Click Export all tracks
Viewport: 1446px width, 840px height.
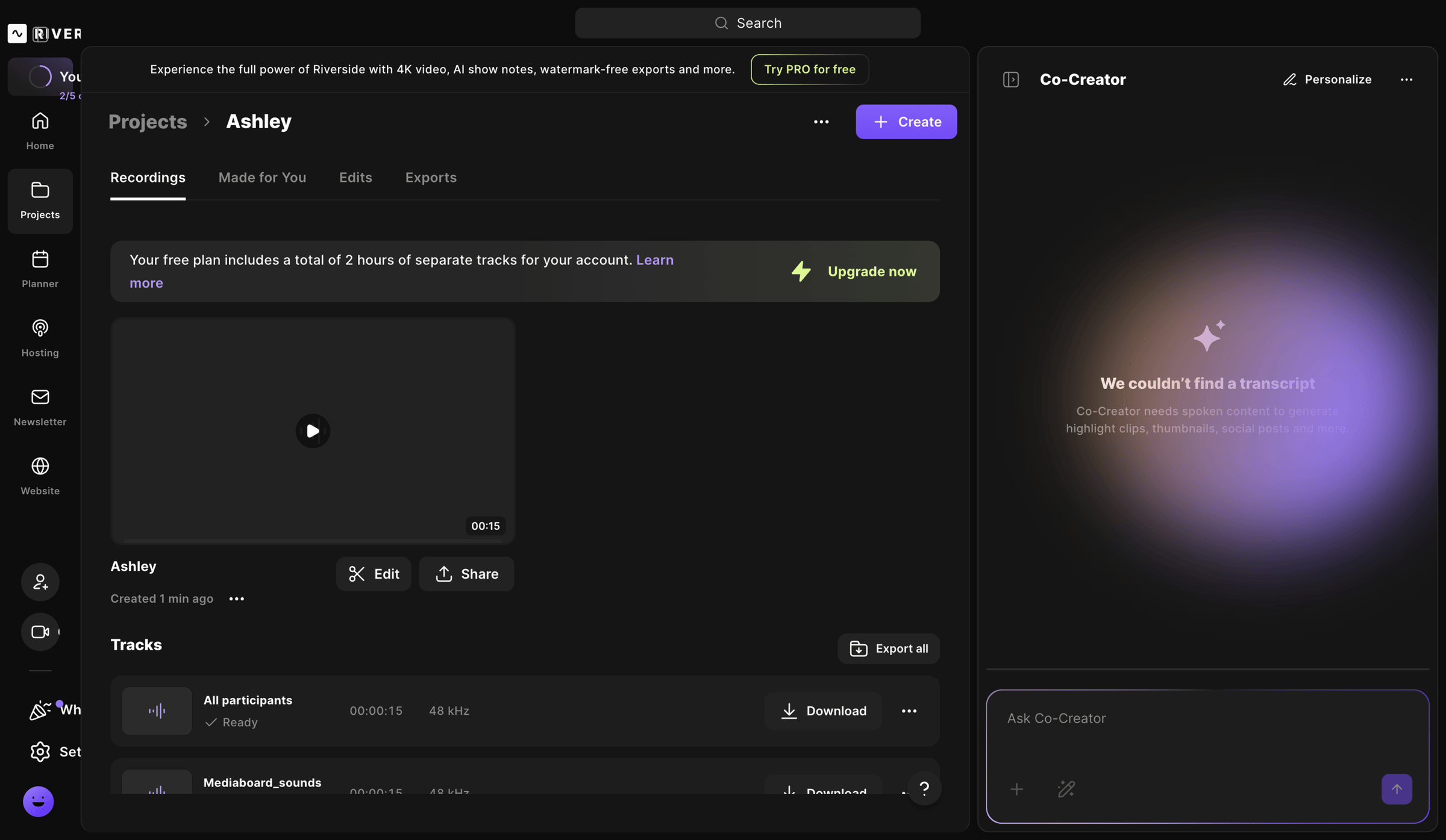coord(889,649)
